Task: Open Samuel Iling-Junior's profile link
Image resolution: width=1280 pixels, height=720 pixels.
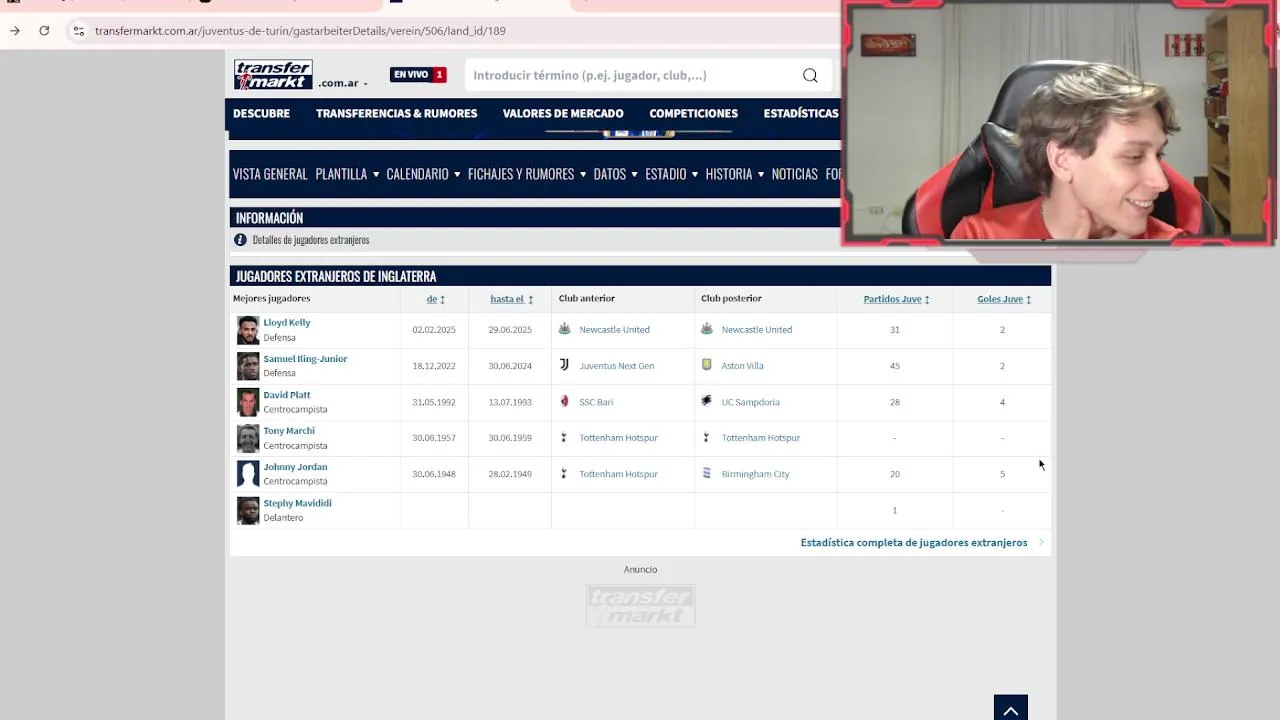Action: (305, 359)
